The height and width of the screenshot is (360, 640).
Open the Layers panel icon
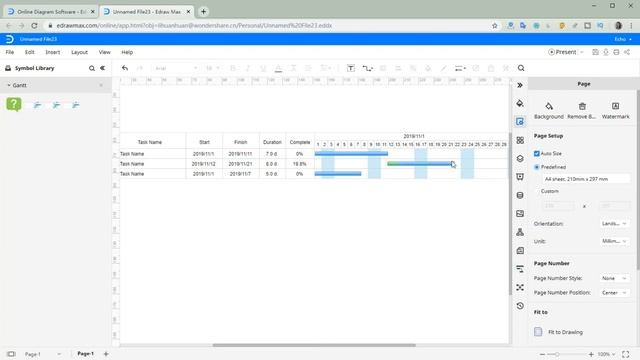520,158
